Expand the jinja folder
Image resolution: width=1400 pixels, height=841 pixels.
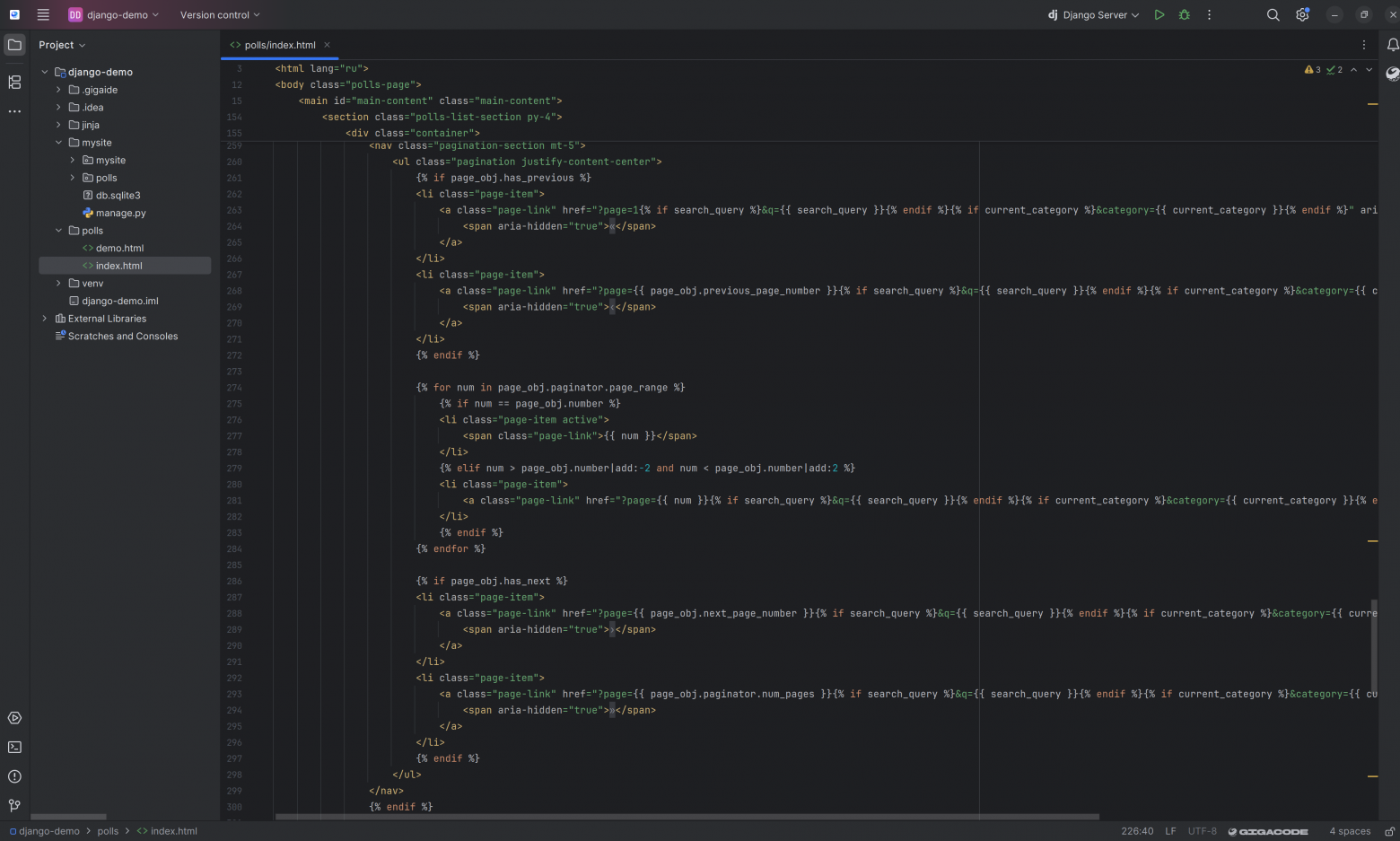click(58, 125)
